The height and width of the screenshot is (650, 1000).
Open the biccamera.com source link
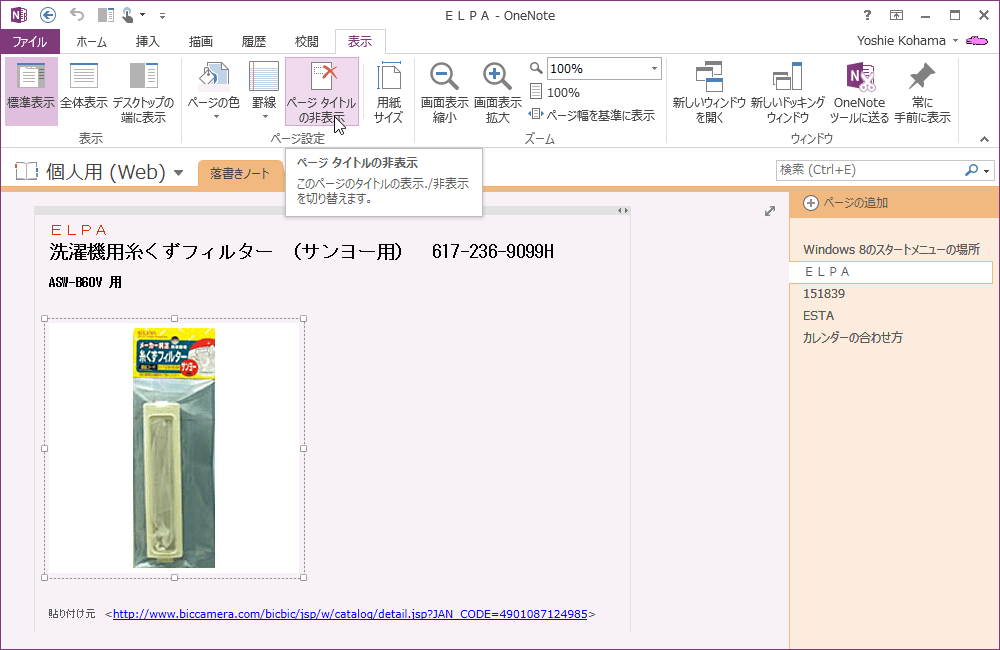coord(350,614)
